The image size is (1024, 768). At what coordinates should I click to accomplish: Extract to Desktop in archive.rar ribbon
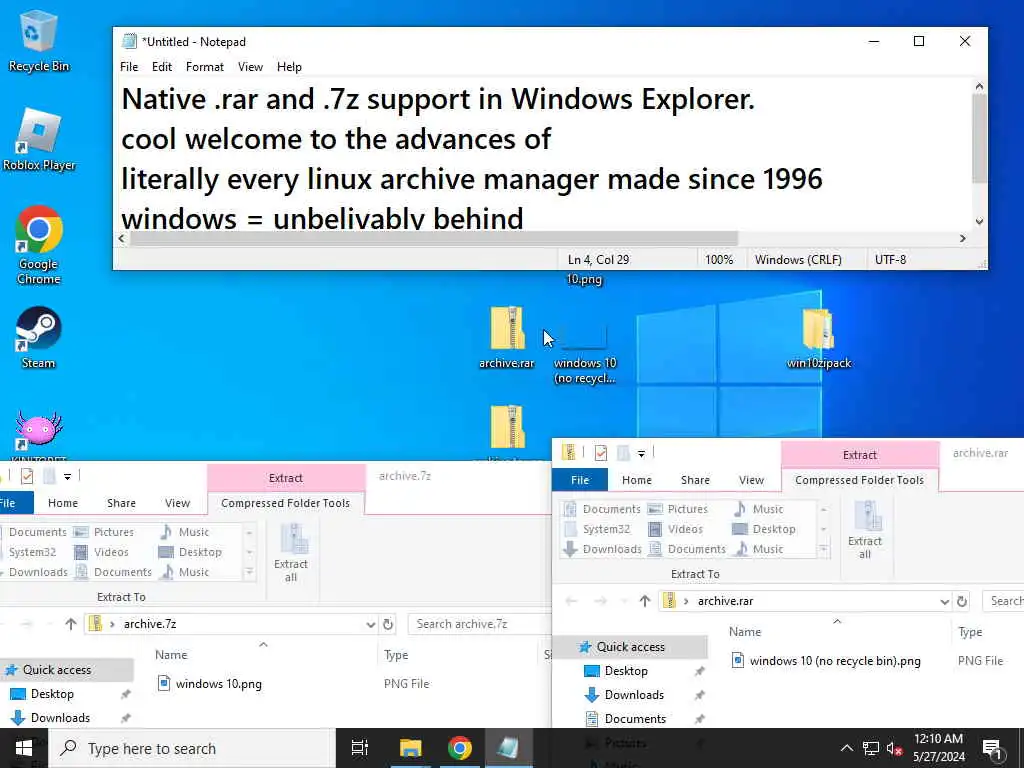764,529
